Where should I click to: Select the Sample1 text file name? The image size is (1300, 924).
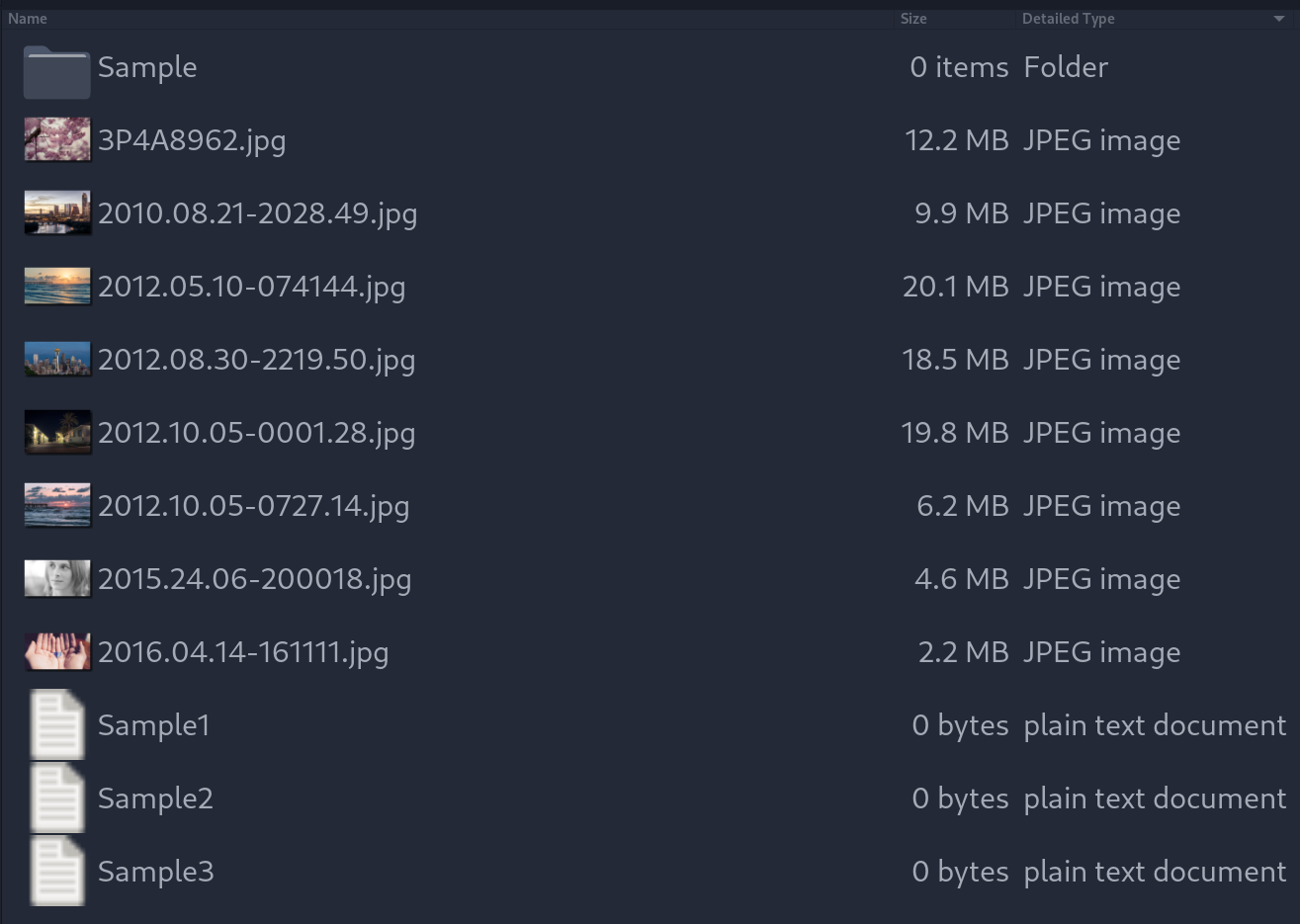click(153, 724)
